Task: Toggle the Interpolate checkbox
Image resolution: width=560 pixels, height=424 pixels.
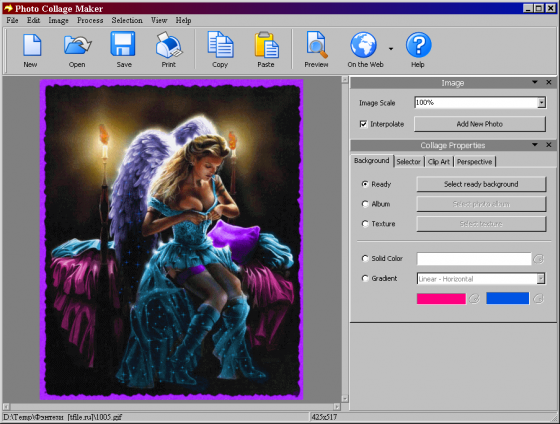Action: [363, 124]
